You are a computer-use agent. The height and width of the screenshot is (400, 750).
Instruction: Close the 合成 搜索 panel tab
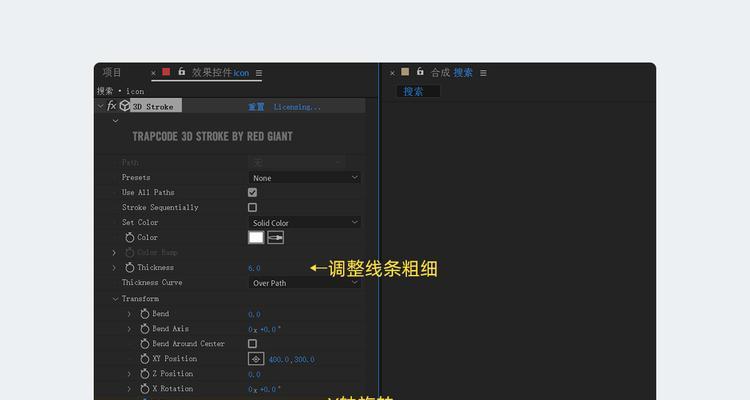point(392,73)
